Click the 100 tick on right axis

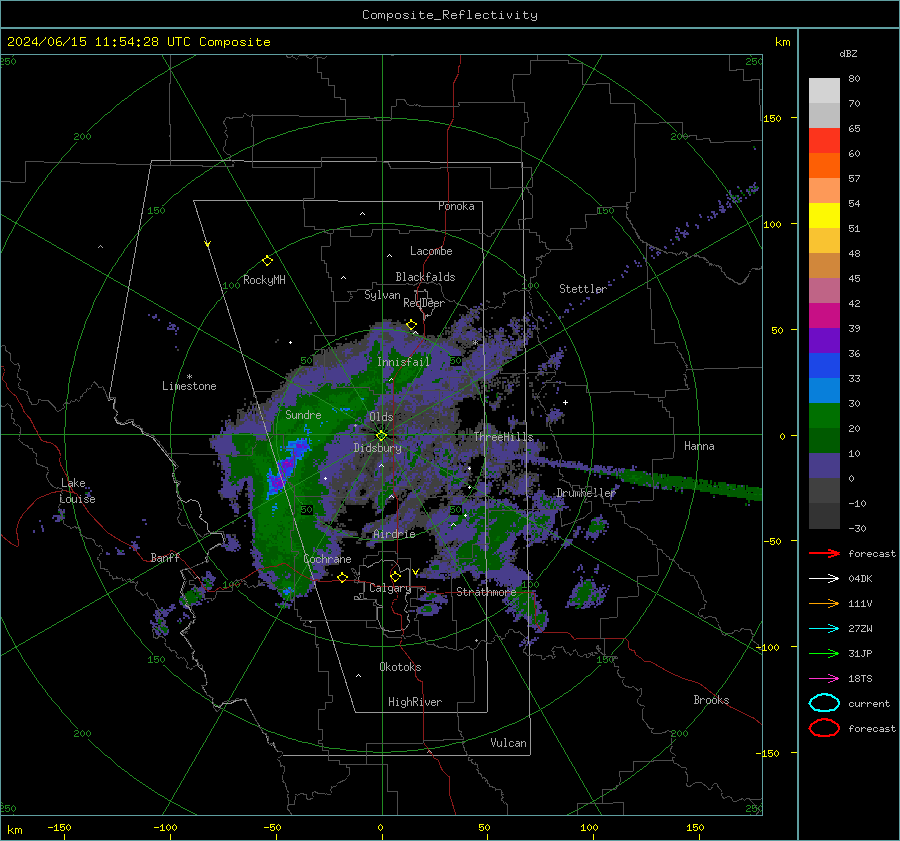pyautogui.click(x=773, y=224)
